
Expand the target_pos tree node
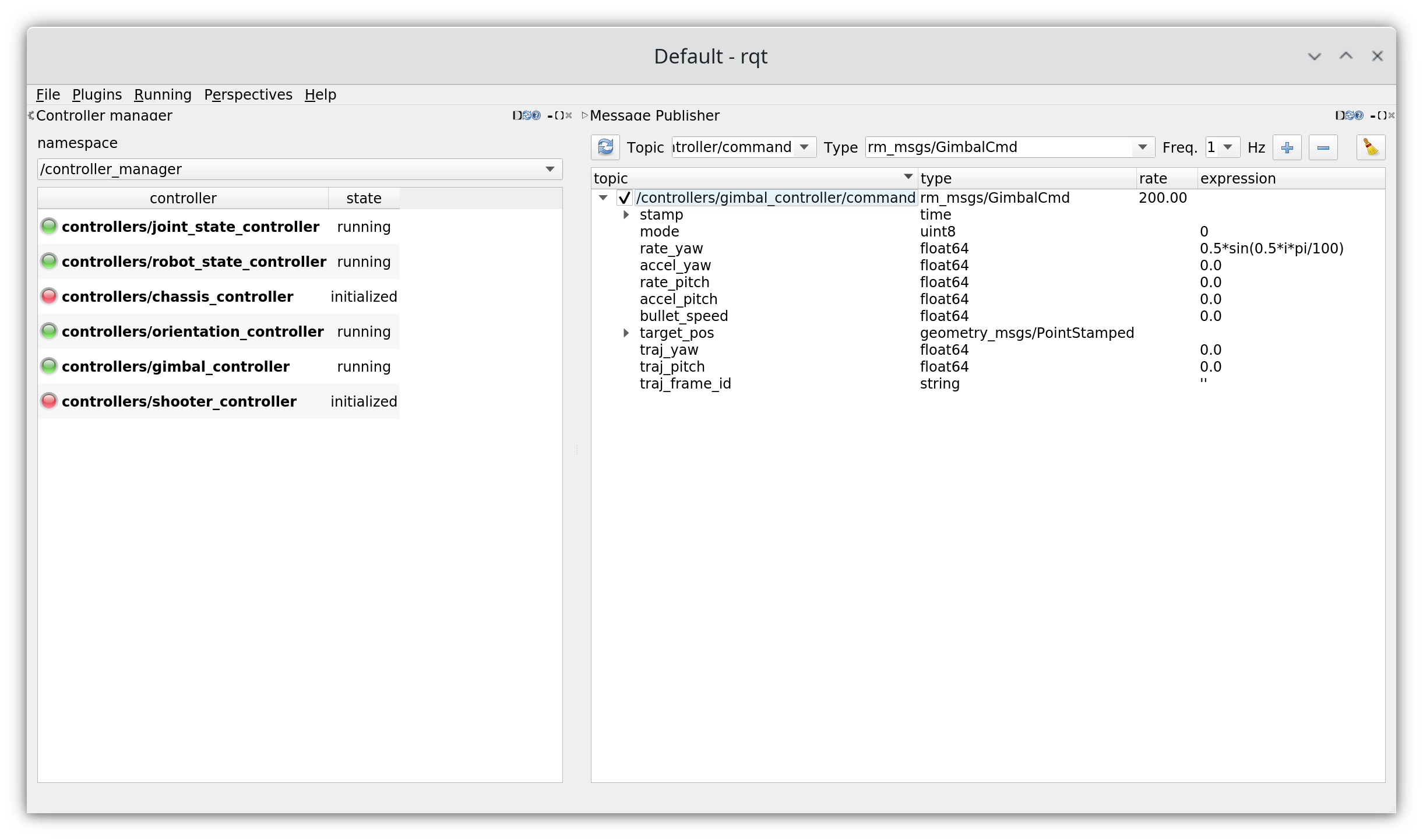(x=626, y=333)
